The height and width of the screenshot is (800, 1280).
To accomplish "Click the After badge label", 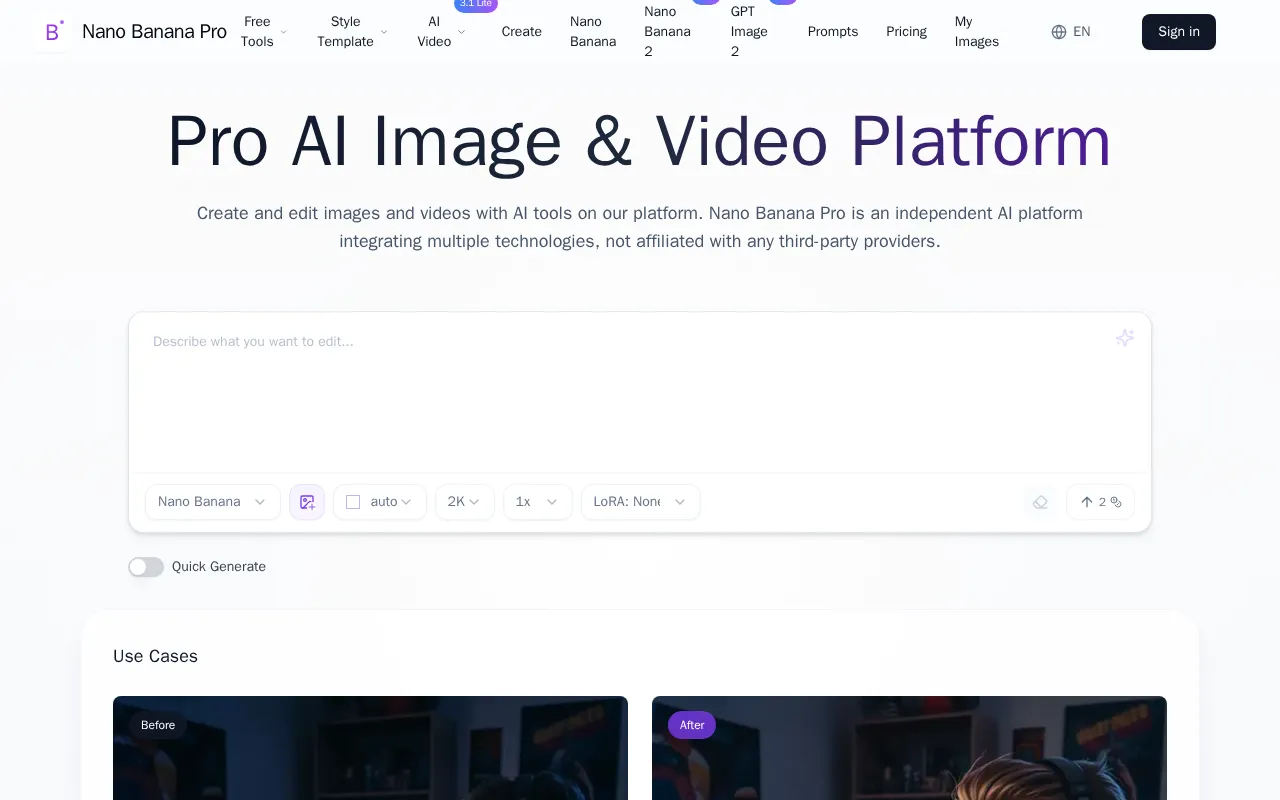I will (692, 725).
